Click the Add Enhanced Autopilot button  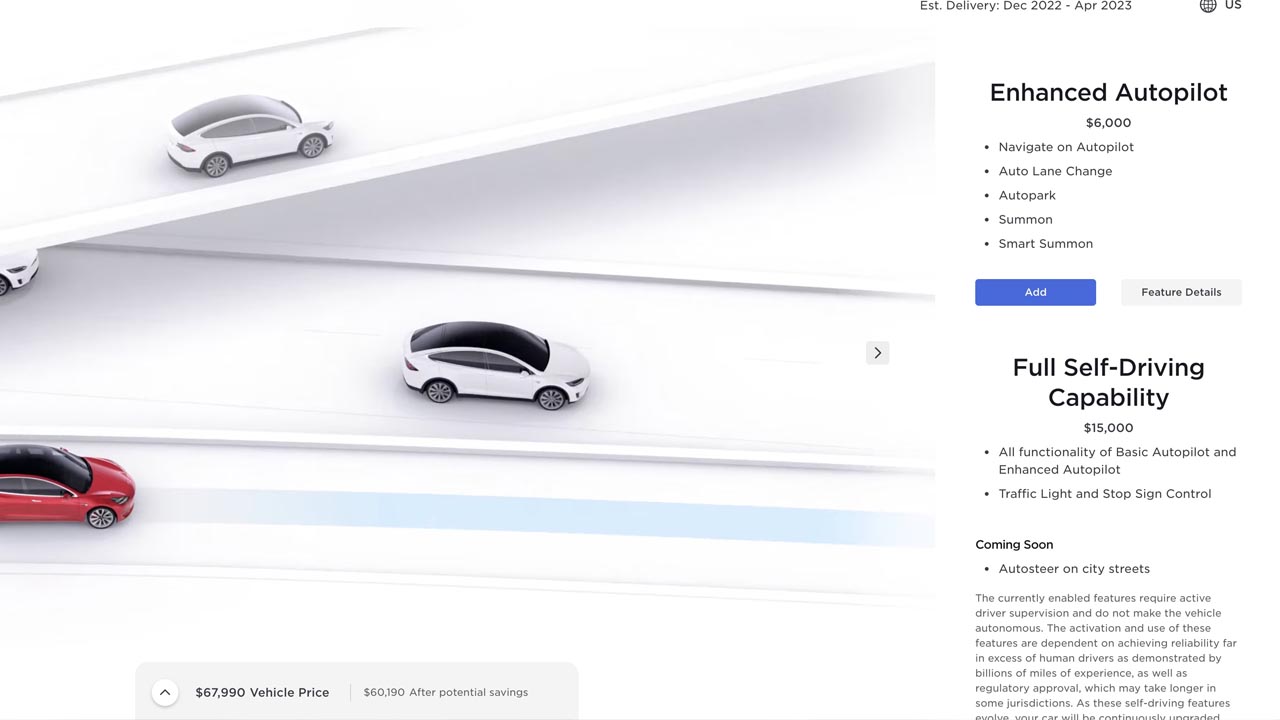coord(1035,292)
